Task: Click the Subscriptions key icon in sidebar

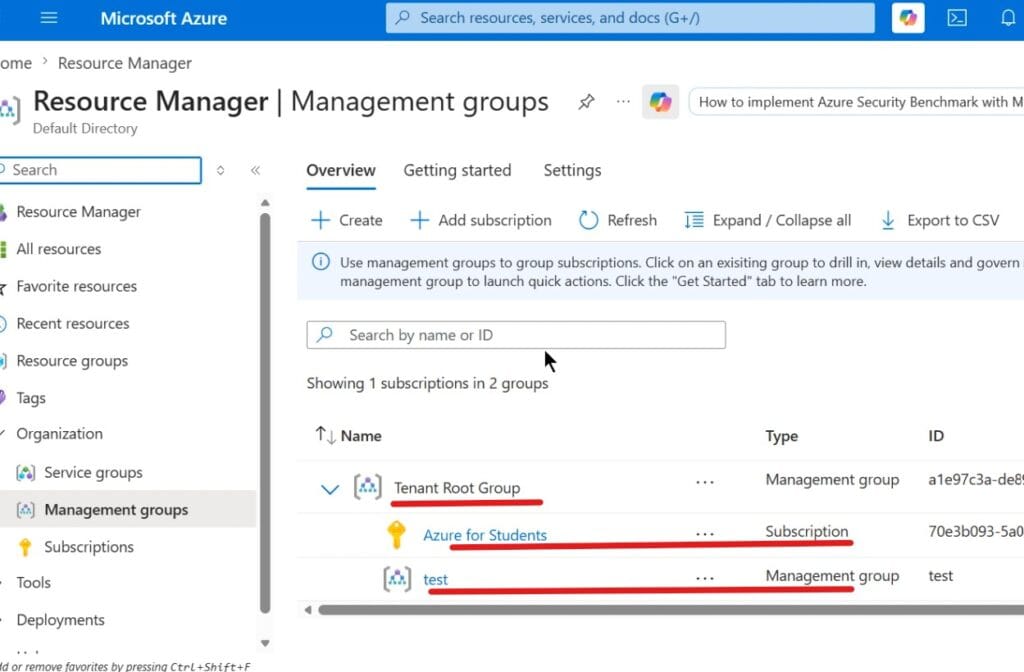Action: (25, 547)
